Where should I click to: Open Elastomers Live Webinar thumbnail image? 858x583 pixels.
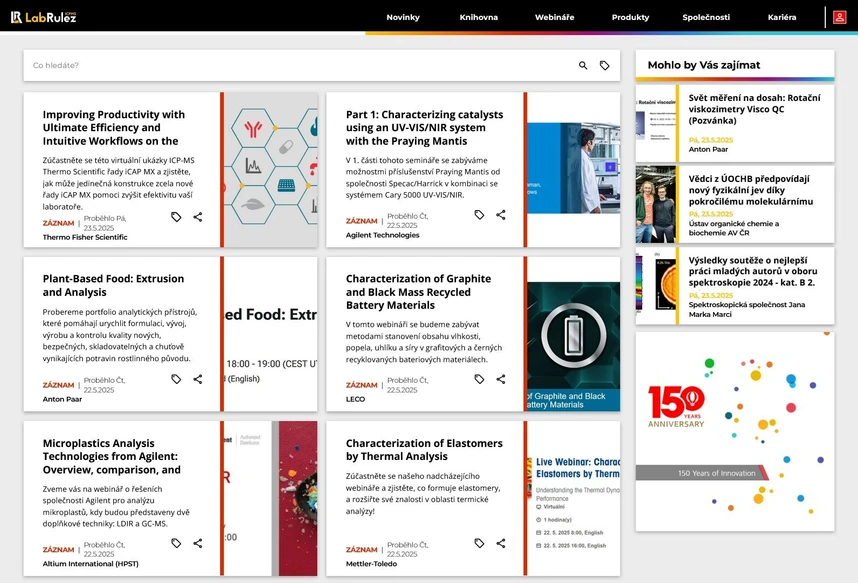[x=574, y=498]
